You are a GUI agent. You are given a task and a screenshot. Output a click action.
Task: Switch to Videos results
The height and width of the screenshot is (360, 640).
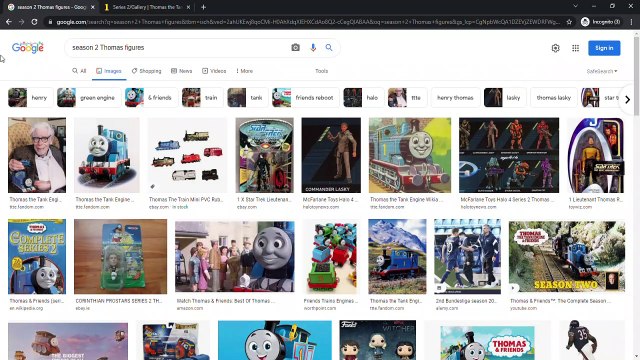(214, 71)
